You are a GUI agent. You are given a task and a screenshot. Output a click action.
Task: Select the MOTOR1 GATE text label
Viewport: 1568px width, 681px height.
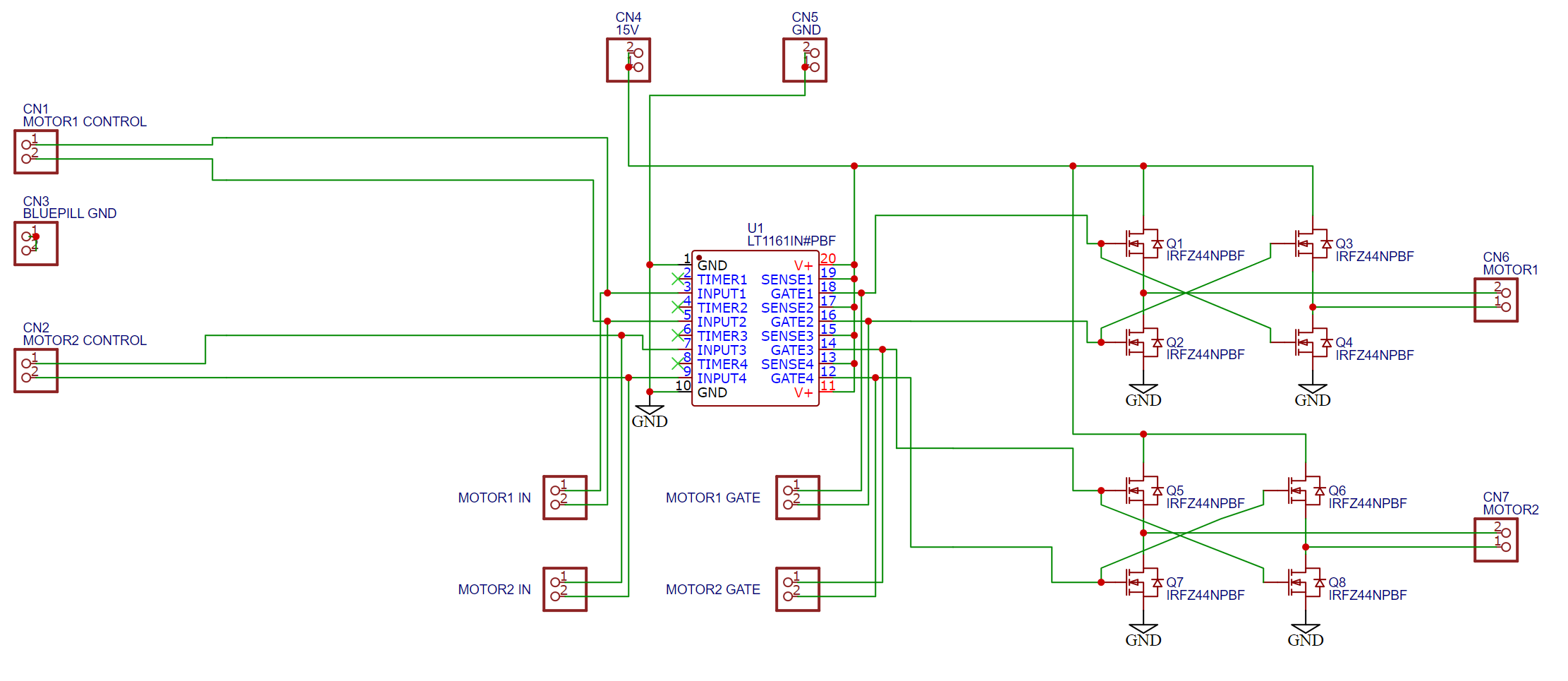712,498
